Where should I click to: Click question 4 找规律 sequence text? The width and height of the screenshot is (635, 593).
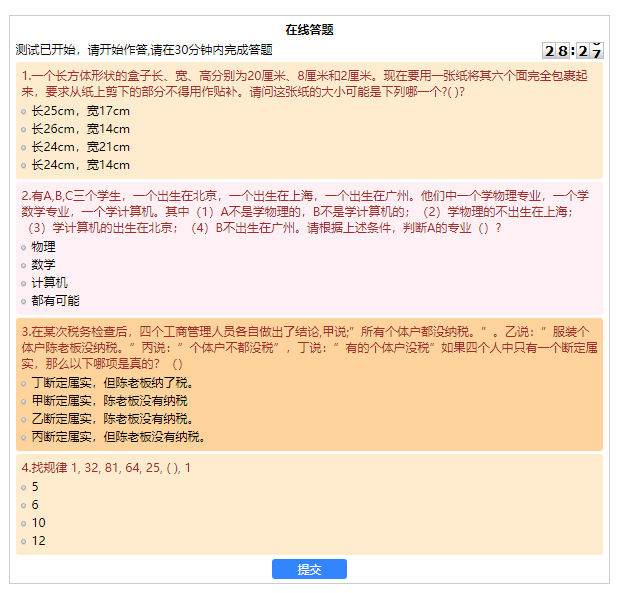pyautogui.click(x=106, y=468)
